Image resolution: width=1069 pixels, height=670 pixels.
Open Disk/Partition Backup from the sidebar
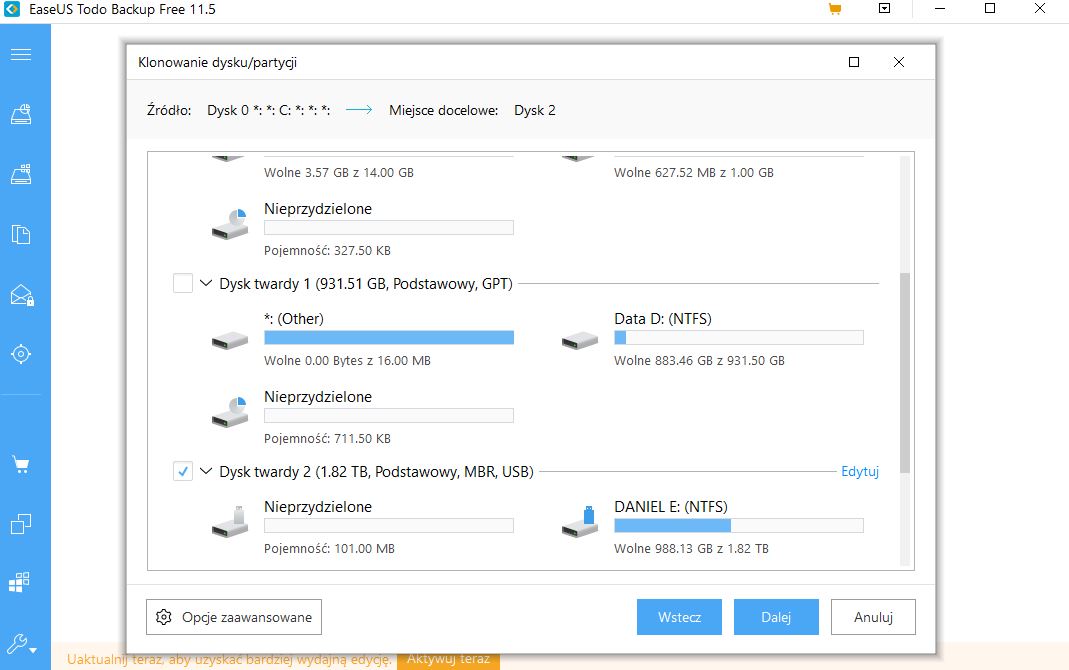[x=21, y=114]
